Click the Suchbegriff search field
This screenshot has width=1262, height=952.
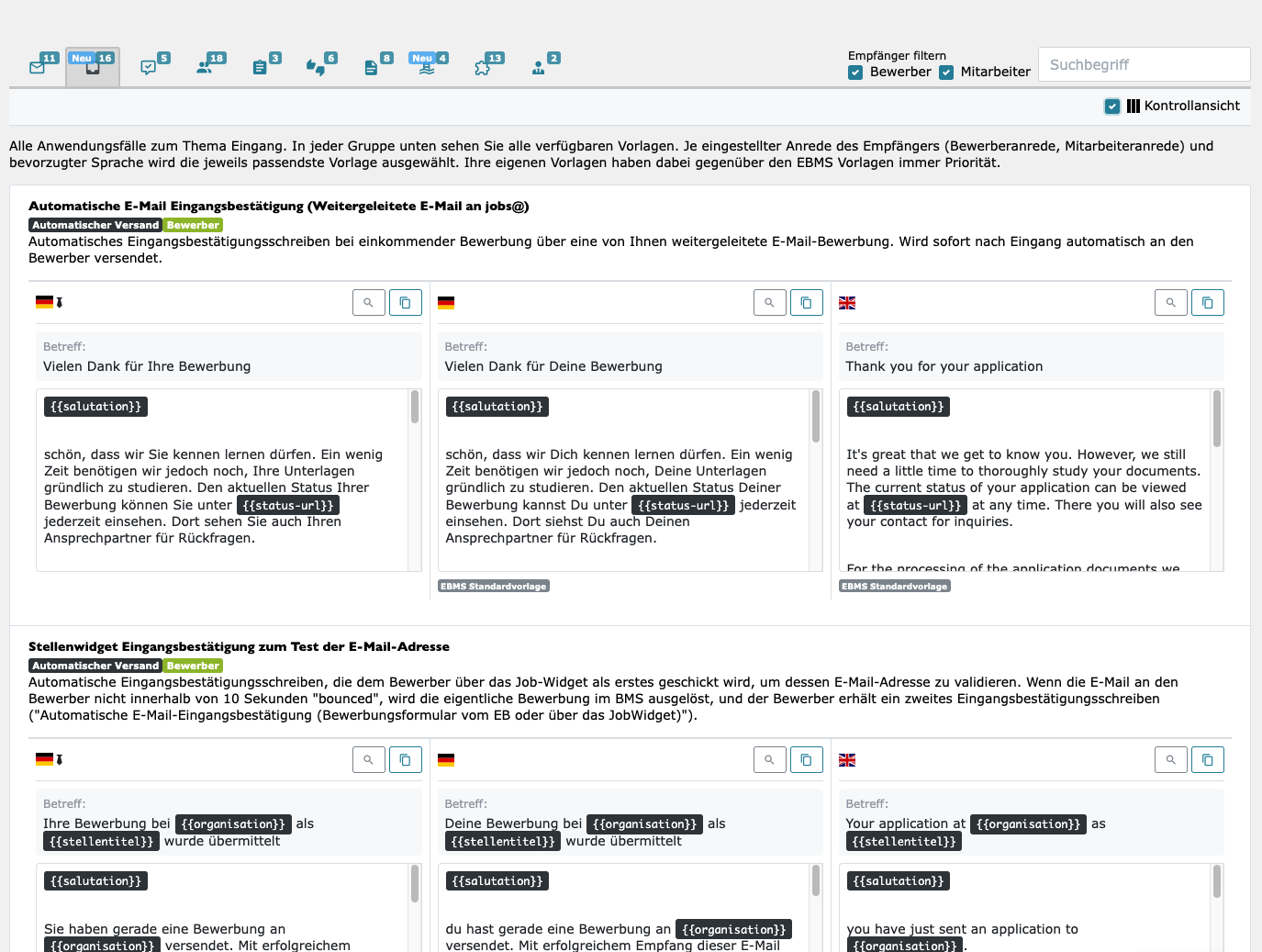coord(1144,65)
